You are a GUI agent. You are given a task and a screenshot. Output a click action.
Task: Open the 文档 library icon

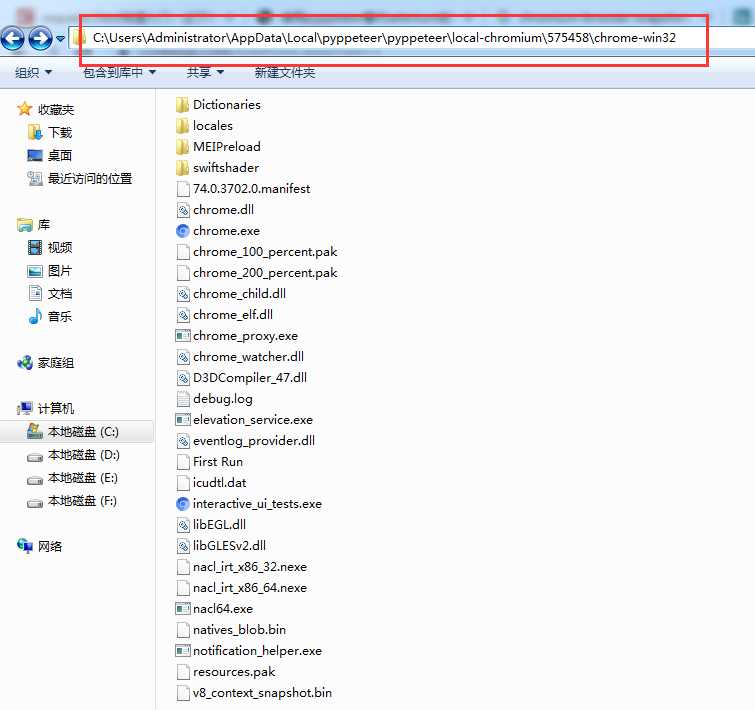35,294
